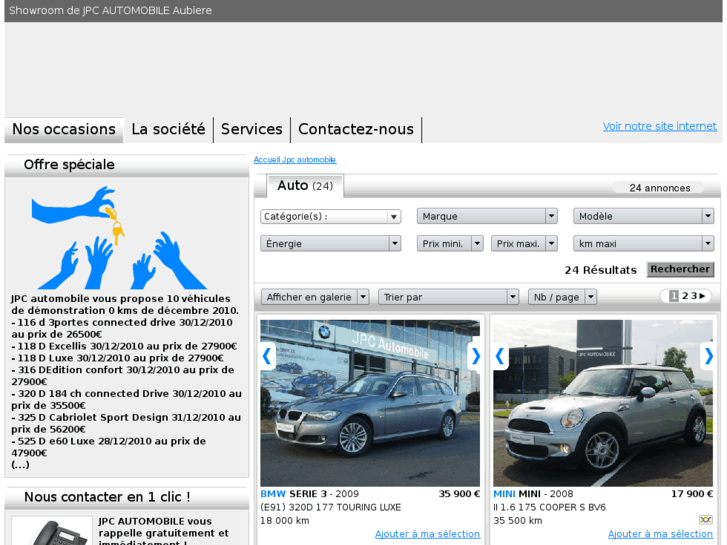Open the BMW Serie 3 car photo
The height and width of the screenshot is (545, 727).
tap(370, 403)
